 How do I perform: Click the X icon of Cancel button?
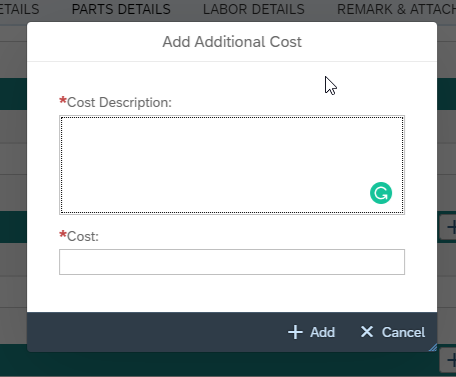point(367,332)
